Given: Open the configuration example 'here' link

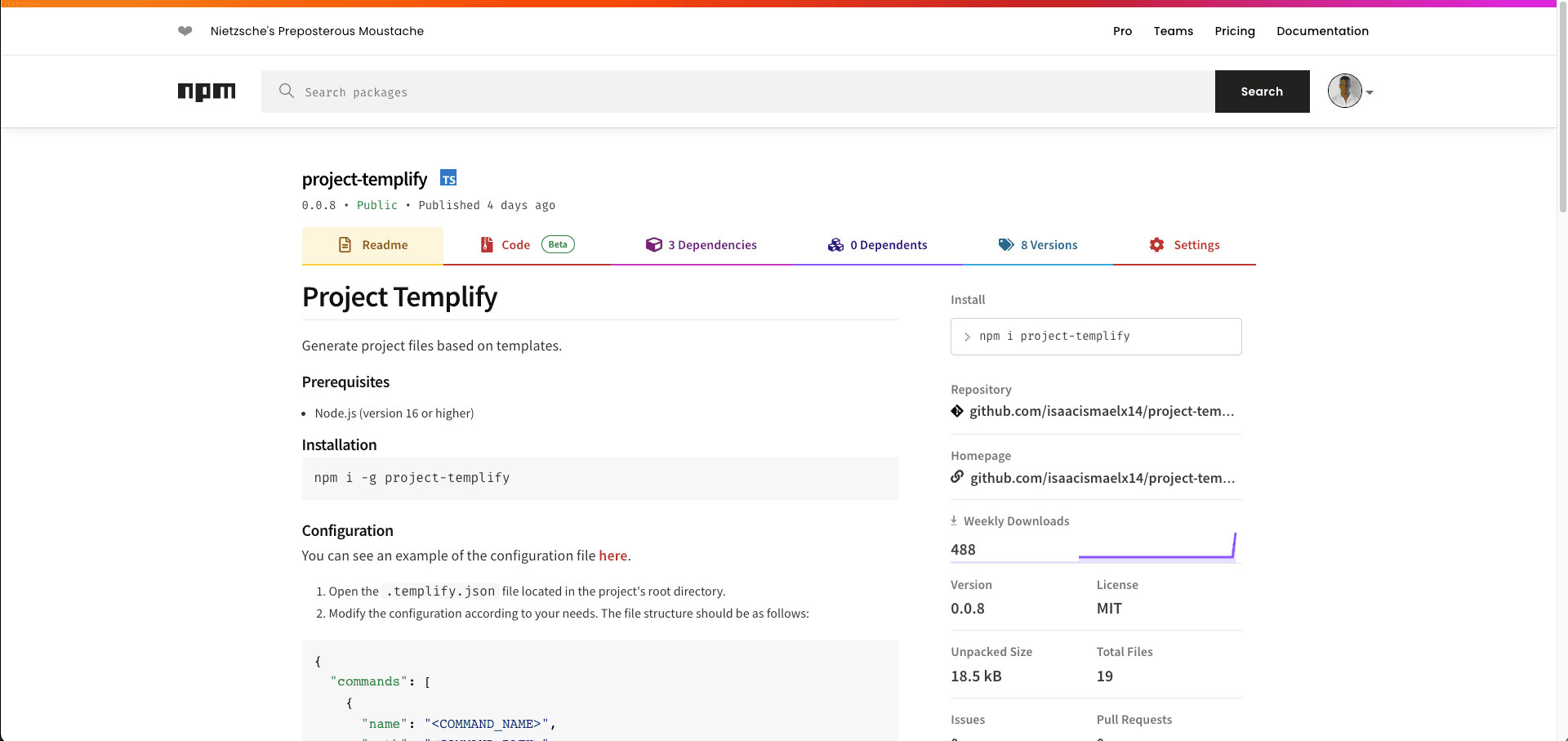Looking at the screenshot, I should [x=612, y=556].
